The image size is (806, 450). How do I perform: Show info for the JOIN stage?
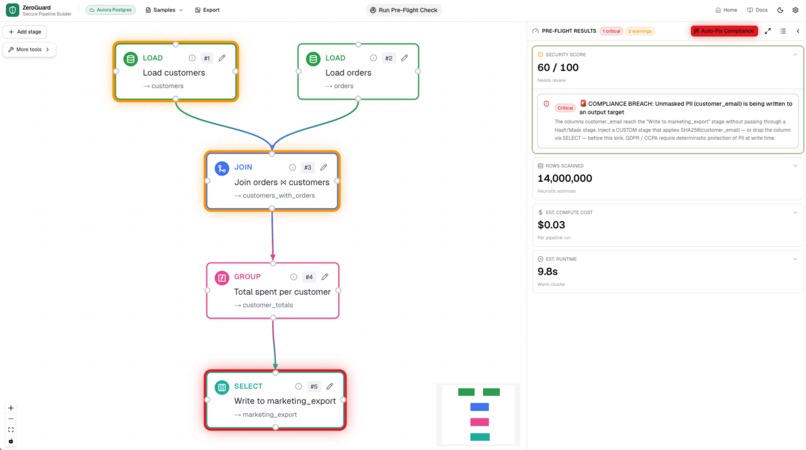pos(292,167)
